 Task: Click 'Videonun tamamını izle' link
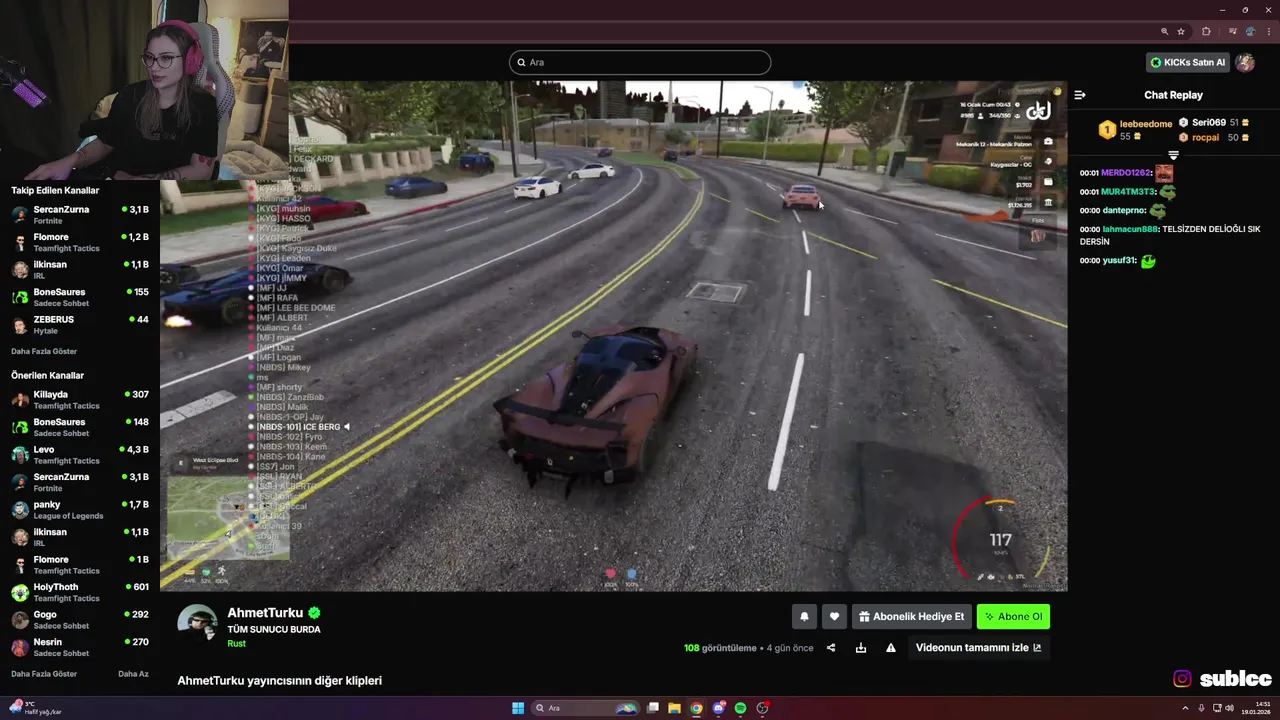978,648
